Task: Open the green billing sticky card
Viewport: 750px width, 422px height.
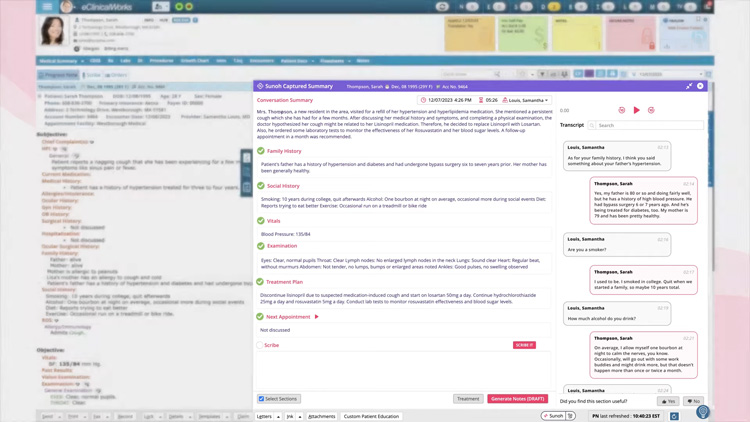Action: point(523,33)
